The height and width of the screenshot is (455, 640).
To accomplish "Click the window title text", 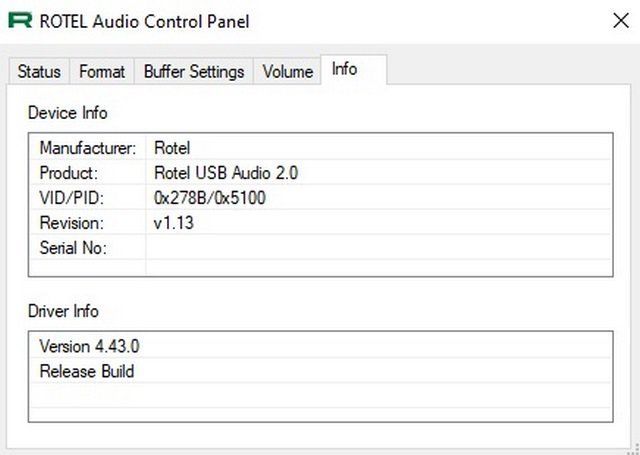I will click(144, 21).
